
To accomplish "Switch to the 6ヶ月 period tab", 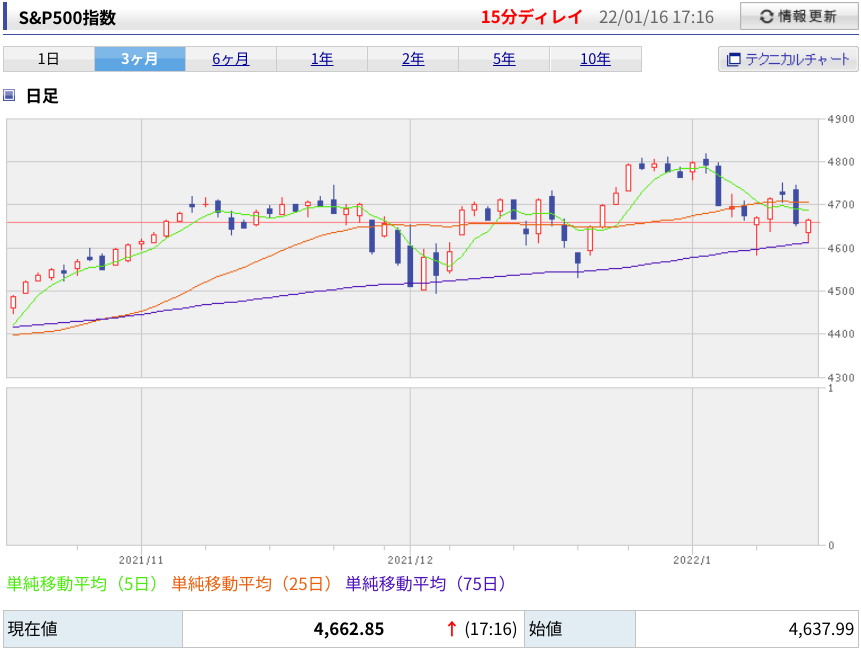I will 231,59.
